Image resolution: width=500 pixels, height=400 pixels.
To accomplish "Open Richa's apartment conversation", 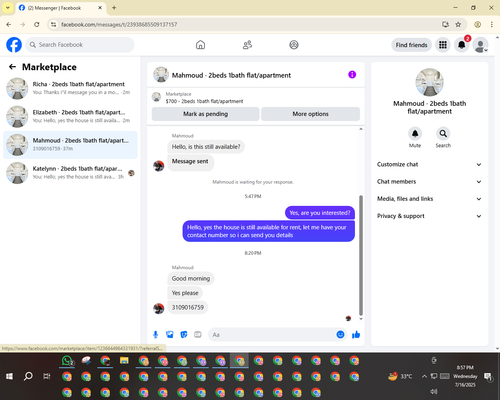I will (70, 88).
